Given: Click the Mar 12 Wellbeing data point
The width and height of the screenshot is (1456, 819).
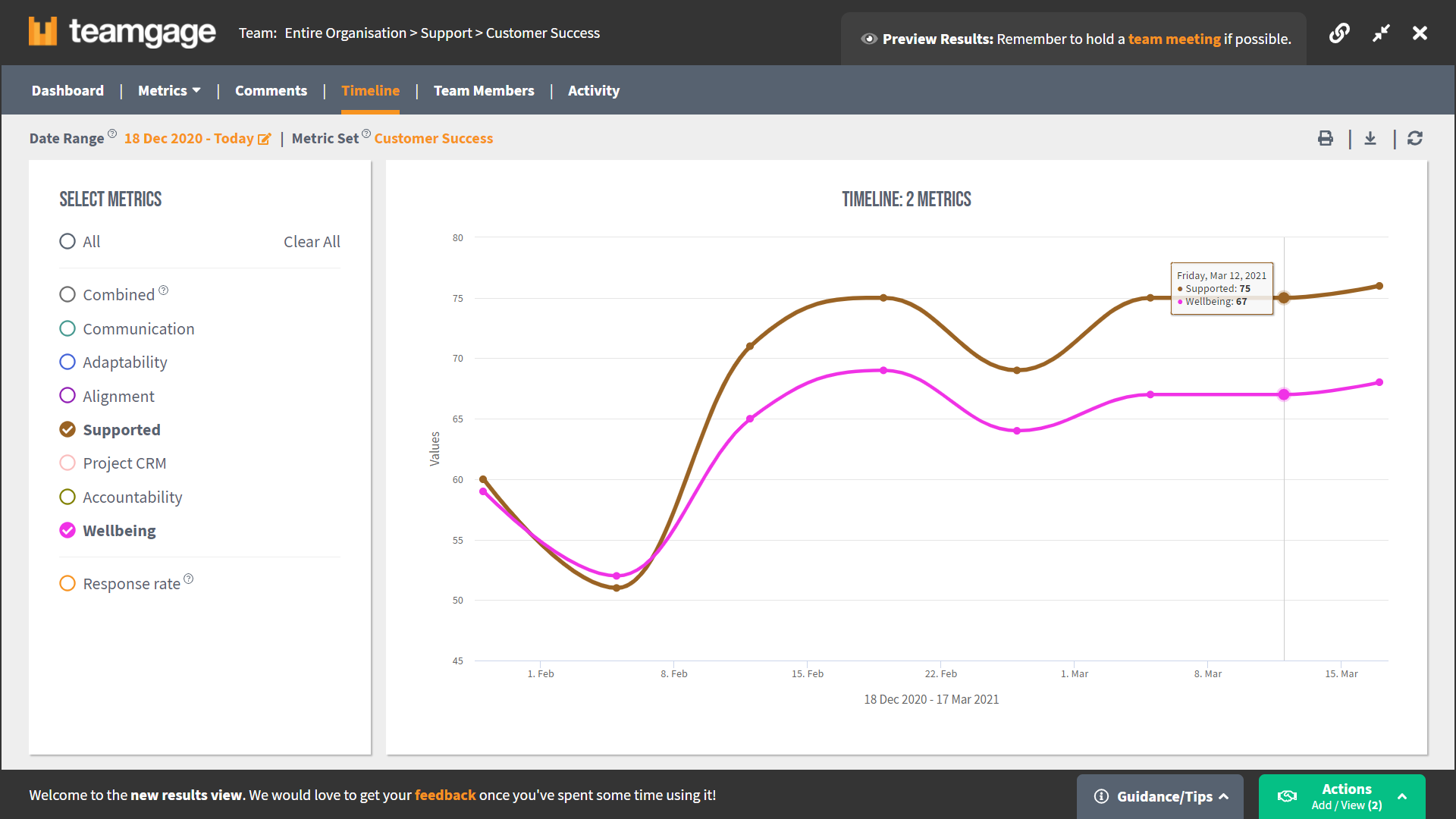Looking at the screenshot, I should point(1284,394).
